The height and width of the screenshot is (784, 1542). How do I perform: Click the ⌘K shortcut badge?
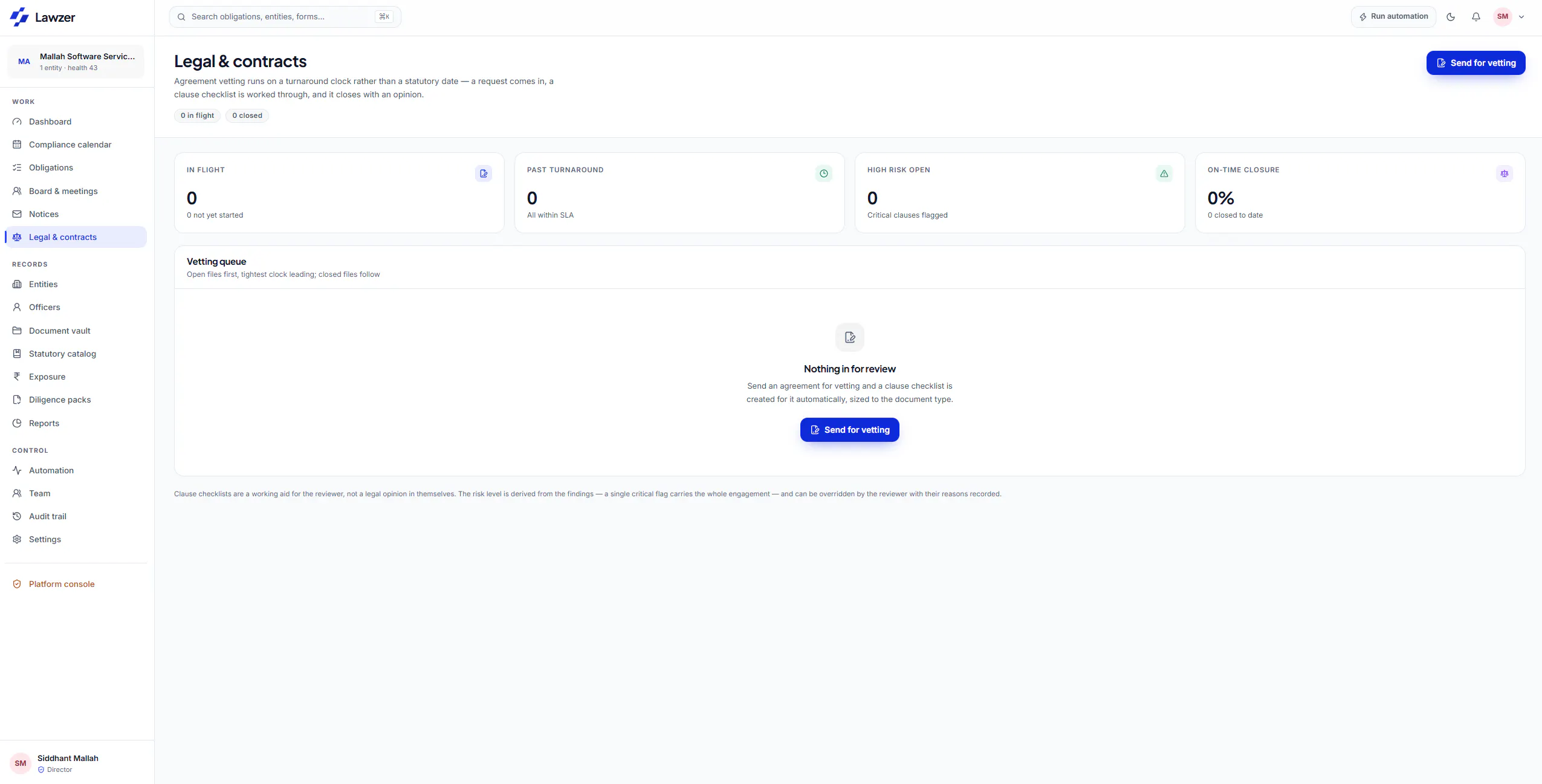pos(384,17)
